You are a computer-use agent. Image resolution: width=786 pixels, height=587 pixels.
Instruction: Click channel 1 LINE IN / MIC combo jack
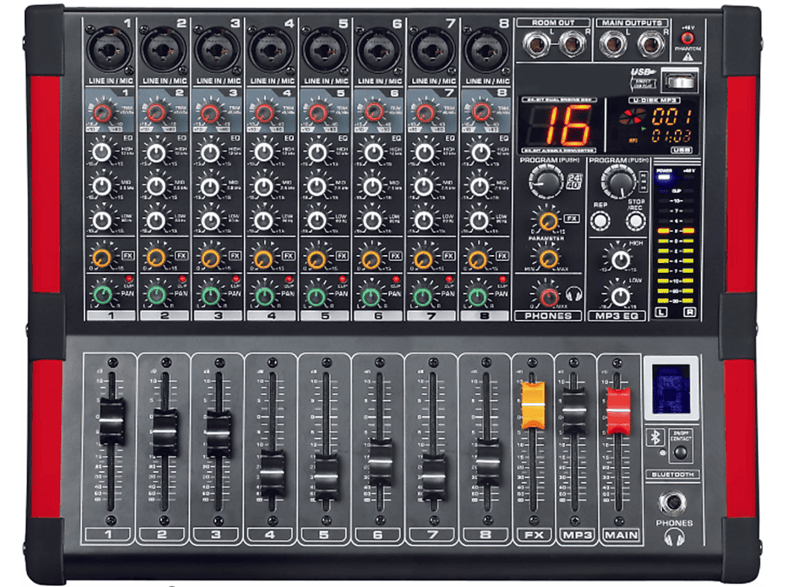click(x=109, y=50)
